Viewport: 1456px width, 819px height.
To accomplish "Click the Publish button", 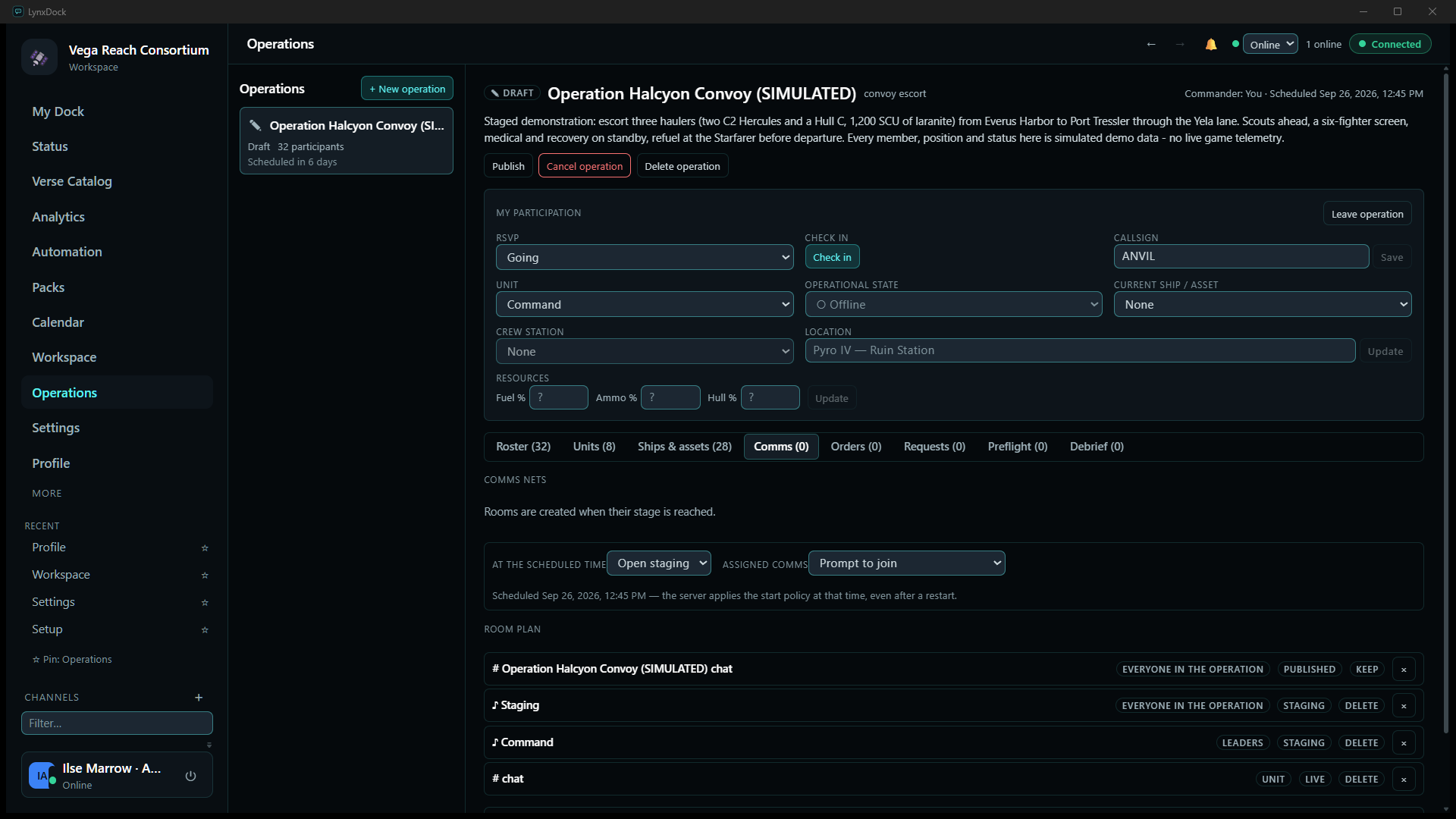I will 508,166.
